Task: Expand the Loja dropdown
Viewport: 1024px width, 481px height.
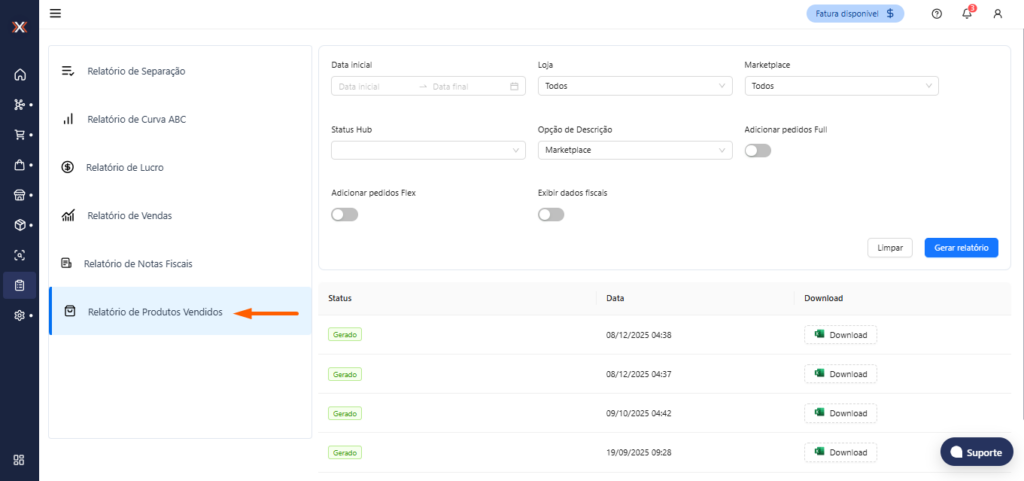Action: tap(635, 86)
